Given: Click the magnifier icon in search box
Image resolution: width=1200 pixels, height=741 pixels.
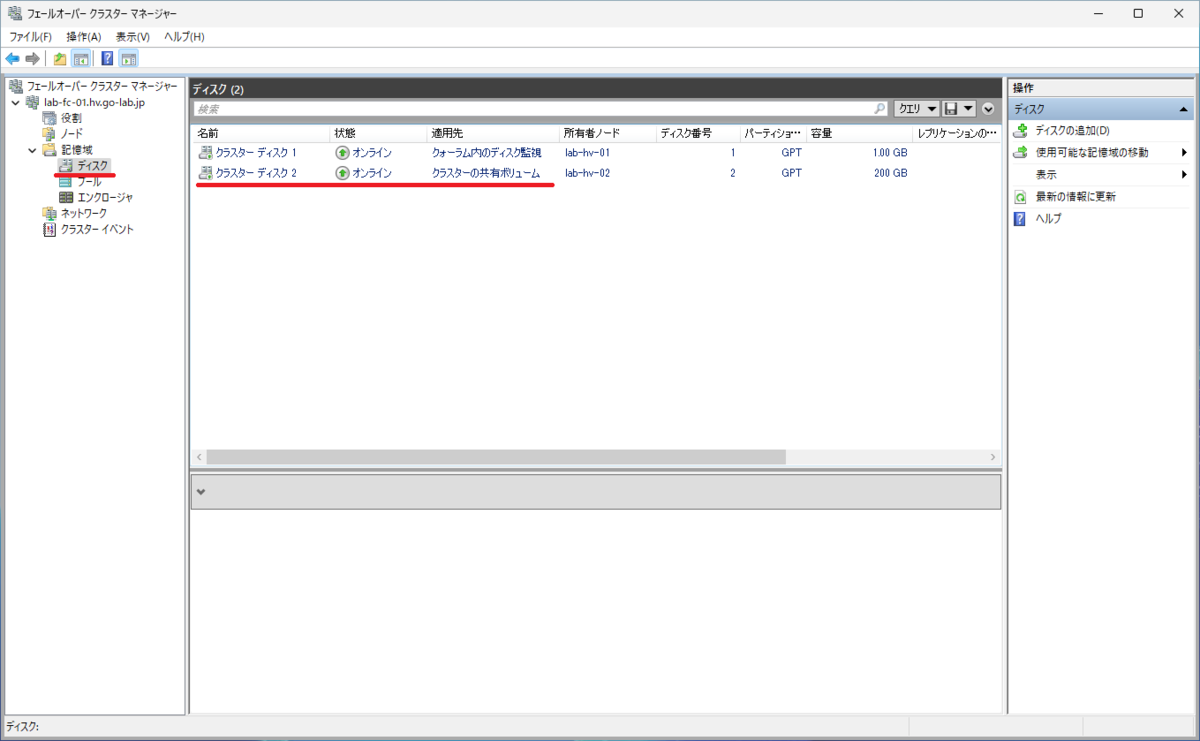Looking at the screenshot, I should click(x=880, y=109).
